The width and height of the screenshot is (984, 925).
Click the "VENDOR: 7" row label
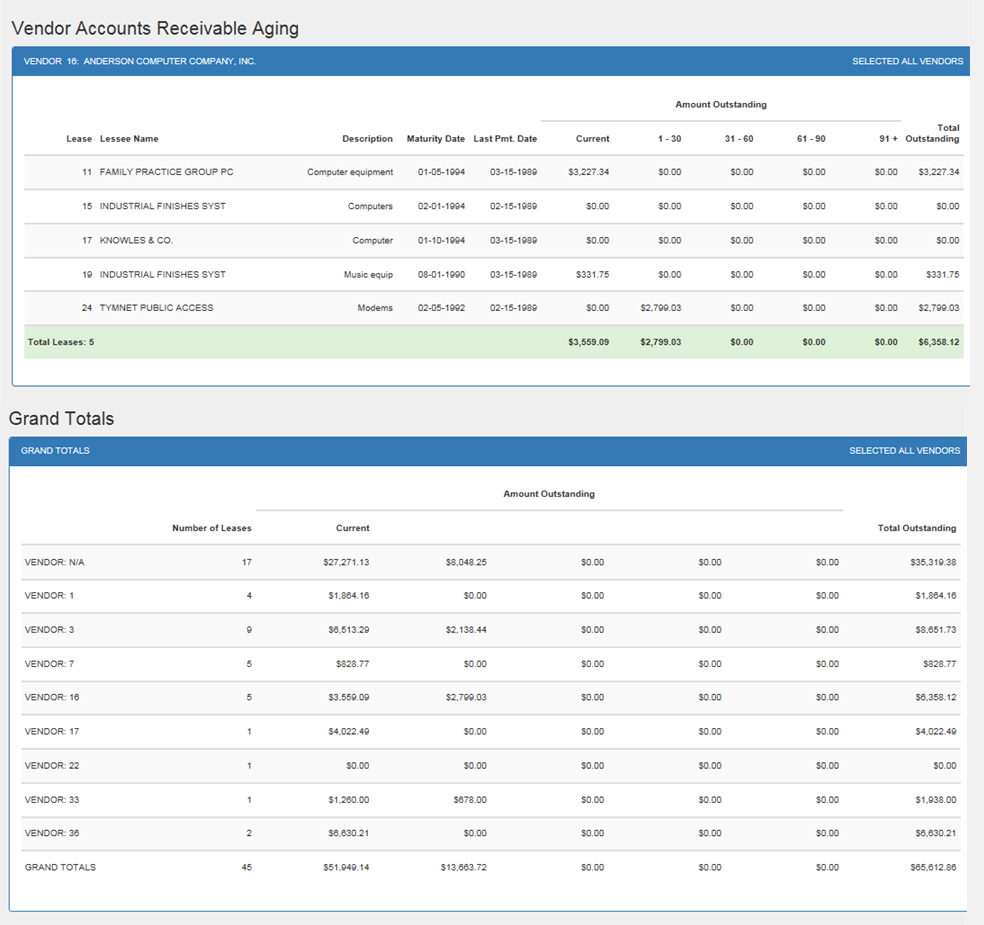49,664
